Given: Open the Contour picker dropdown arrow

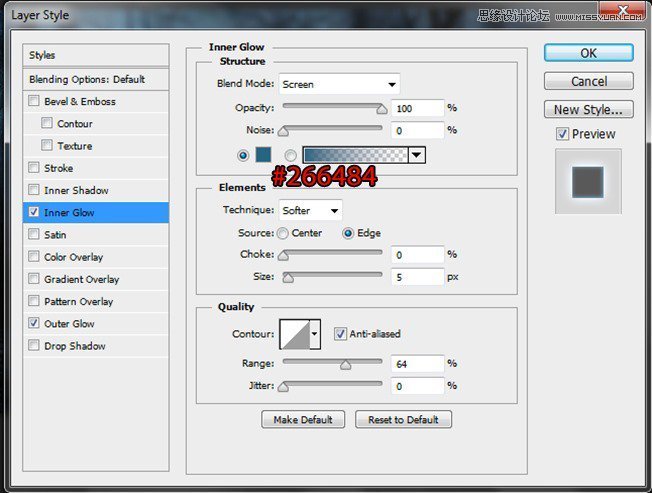Looking at the screenshot, I should [x=316, y=334].
